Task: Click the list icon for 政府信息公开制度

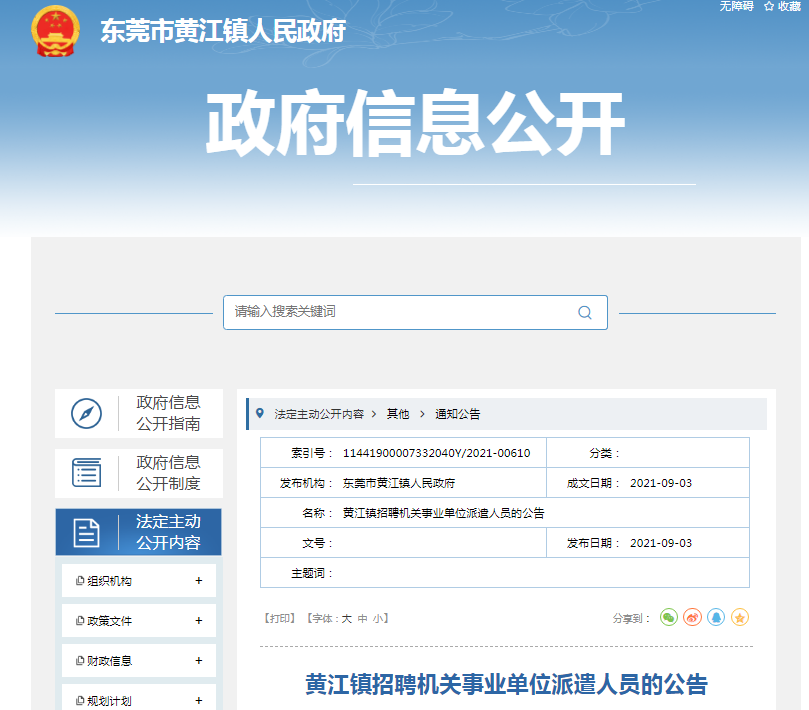Action: pos(87,472)
